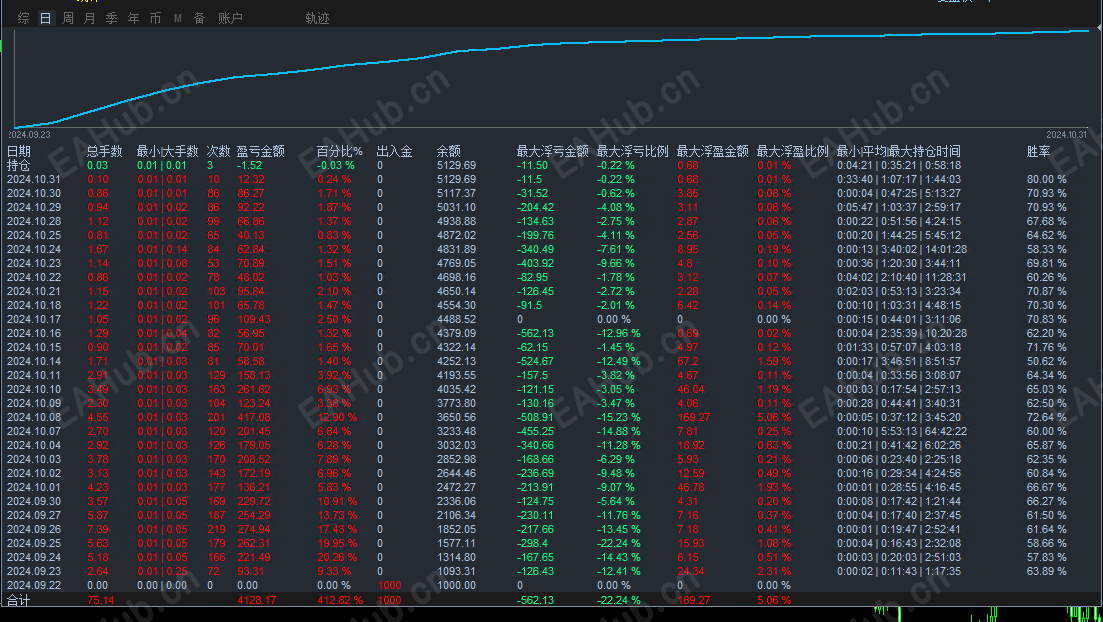Image resolution: width=1103 pixels, height=622 pixels.
Task: Select the 2024.10.31 date row
Action: point(552,179)
